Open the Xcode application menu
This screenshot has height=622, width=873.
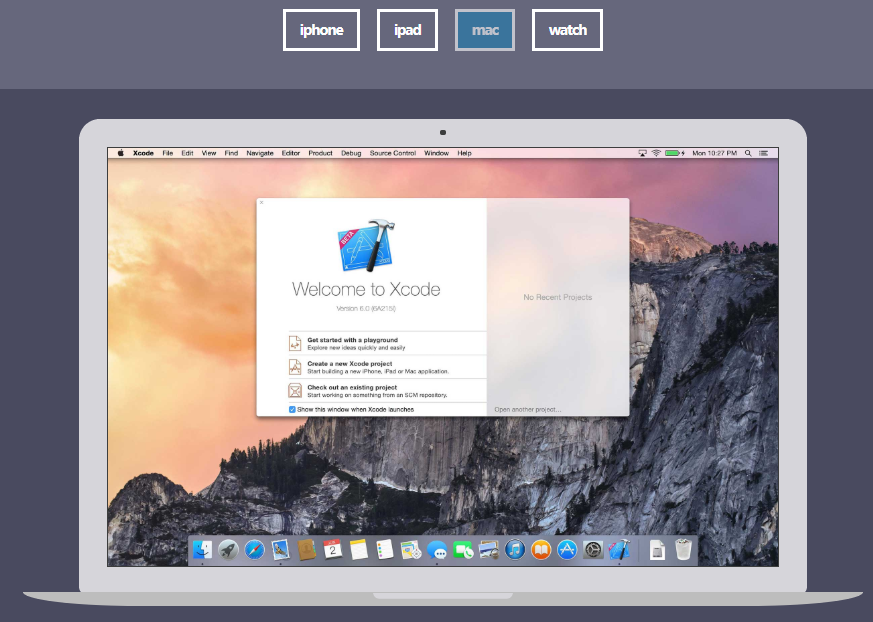[143, 153]
